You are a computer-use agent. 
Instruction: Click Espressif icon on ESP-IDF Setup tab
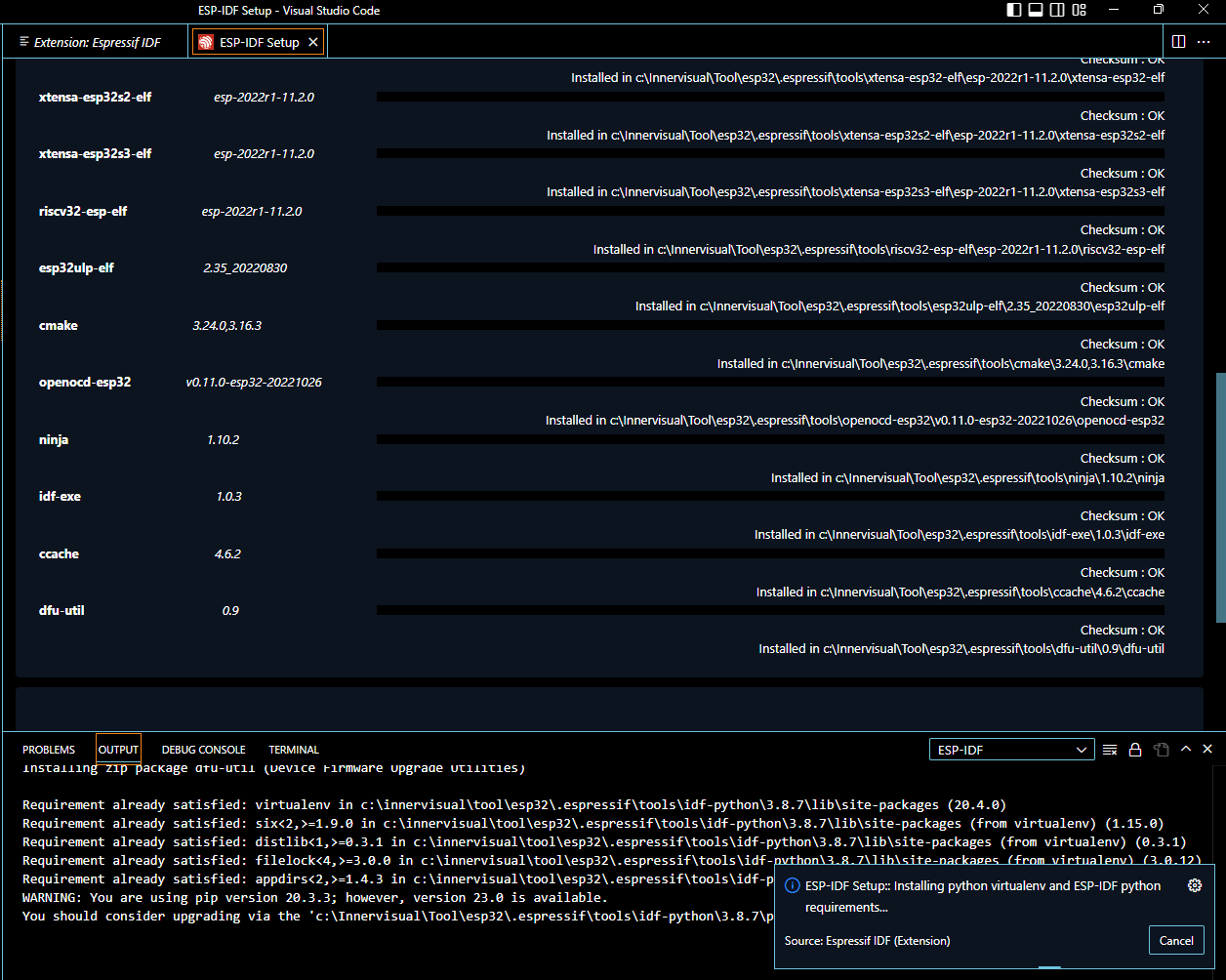pos(205,42)
